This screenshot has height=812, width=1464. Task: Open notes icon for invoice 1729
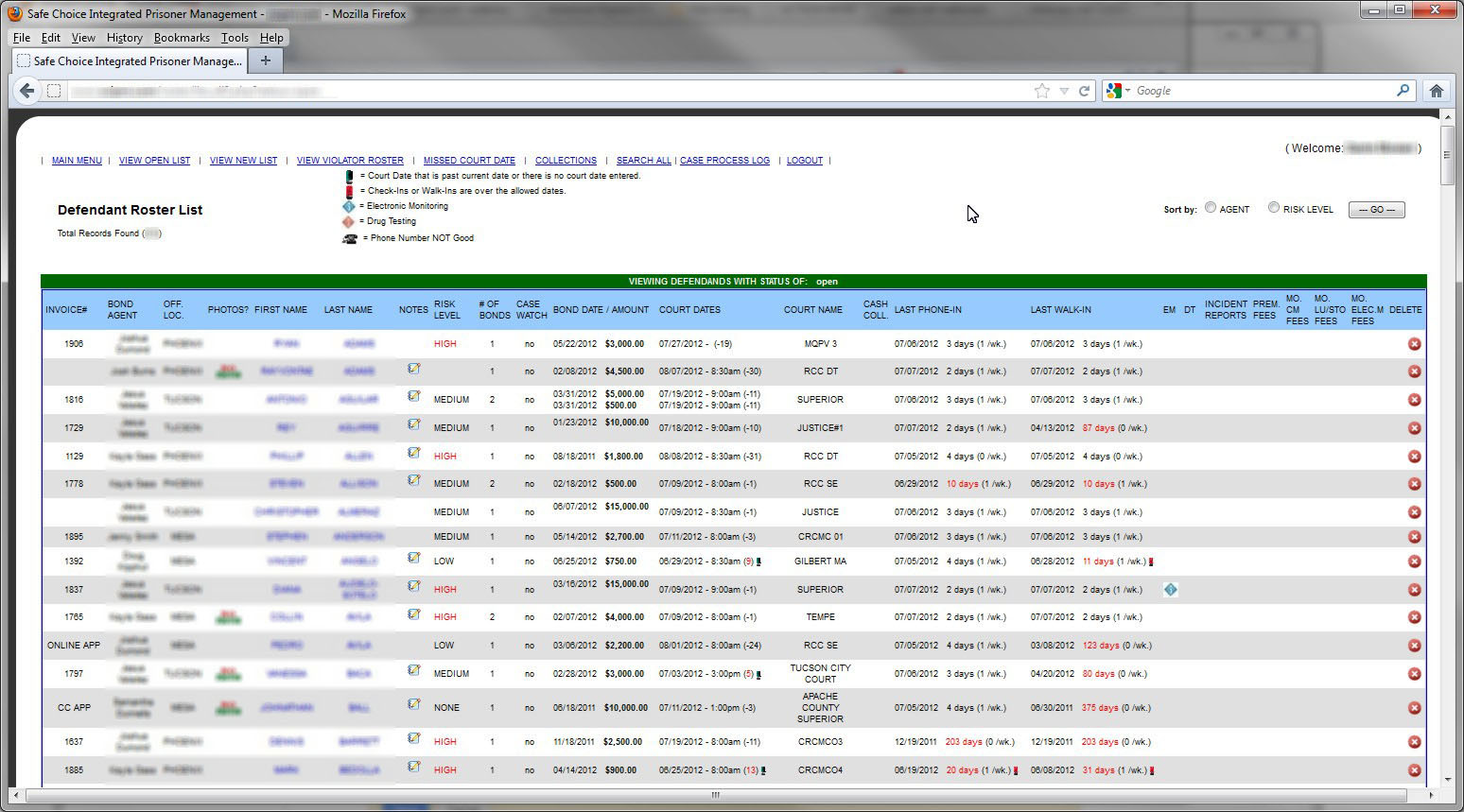[x=413, y=424]
